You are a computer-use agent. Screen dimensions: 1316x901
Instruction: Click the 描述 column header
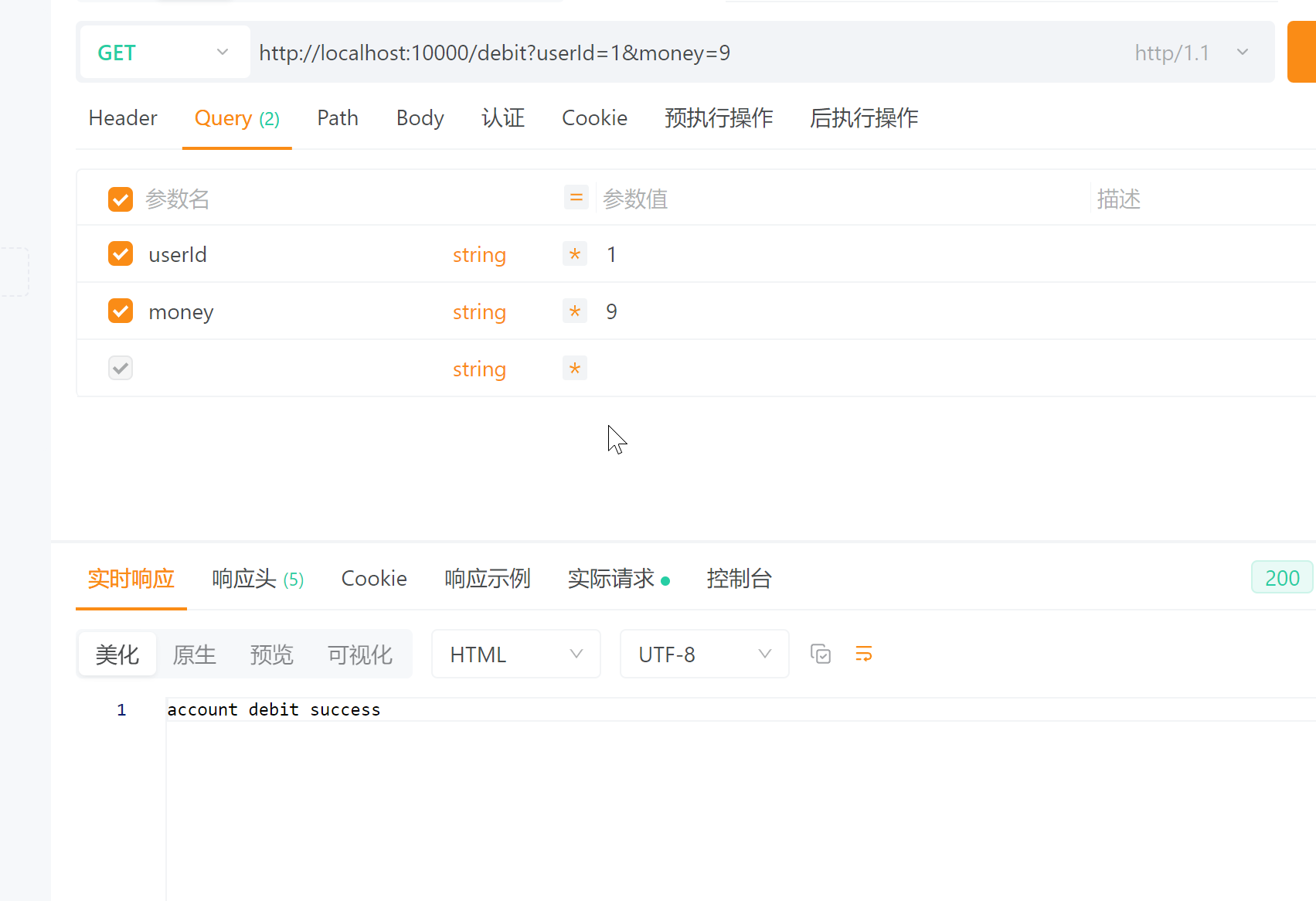pos(1118,199)
